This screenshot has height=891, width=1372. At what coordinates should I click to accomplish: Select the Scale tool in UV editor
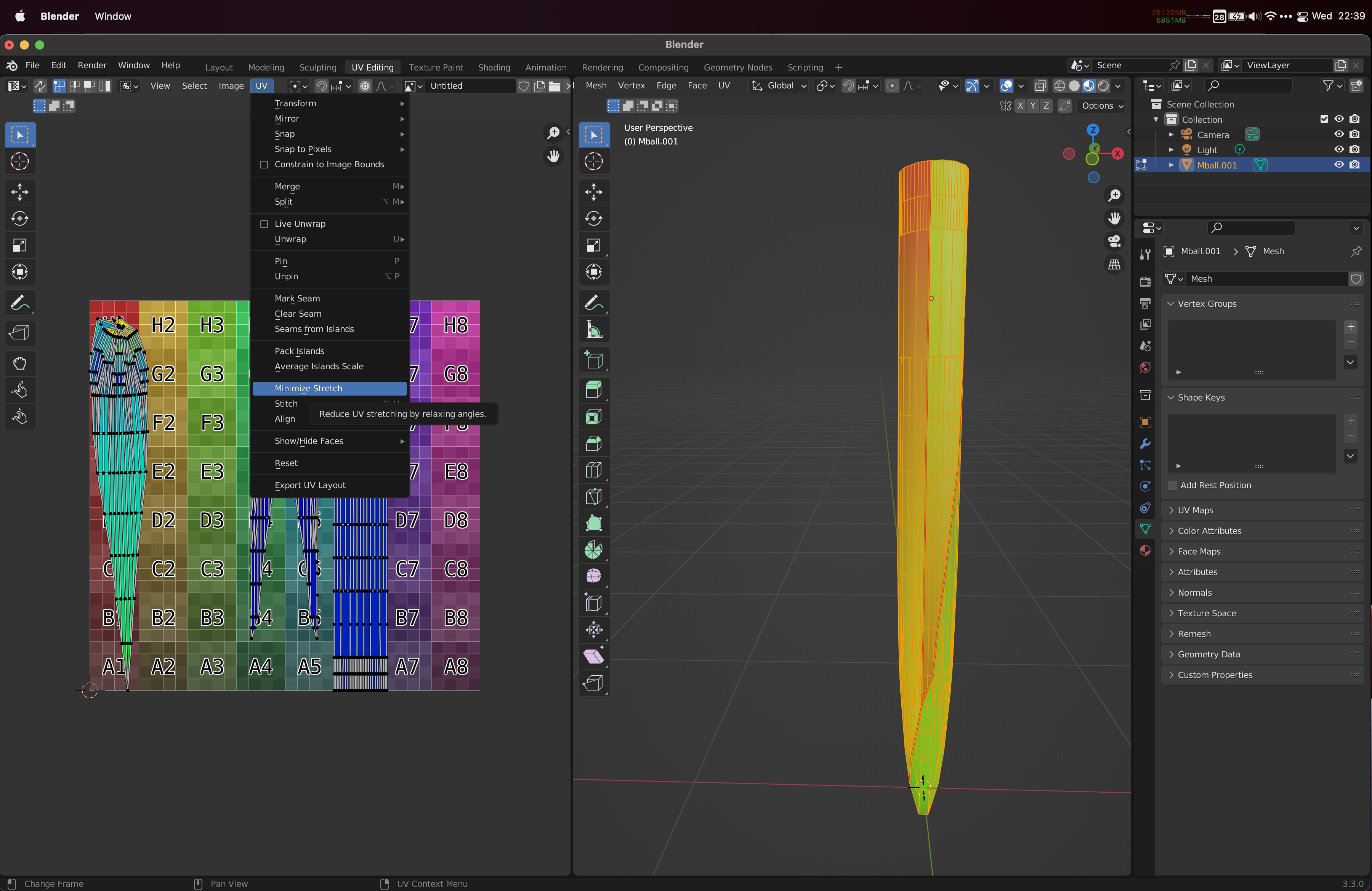(x=19, y=245)
